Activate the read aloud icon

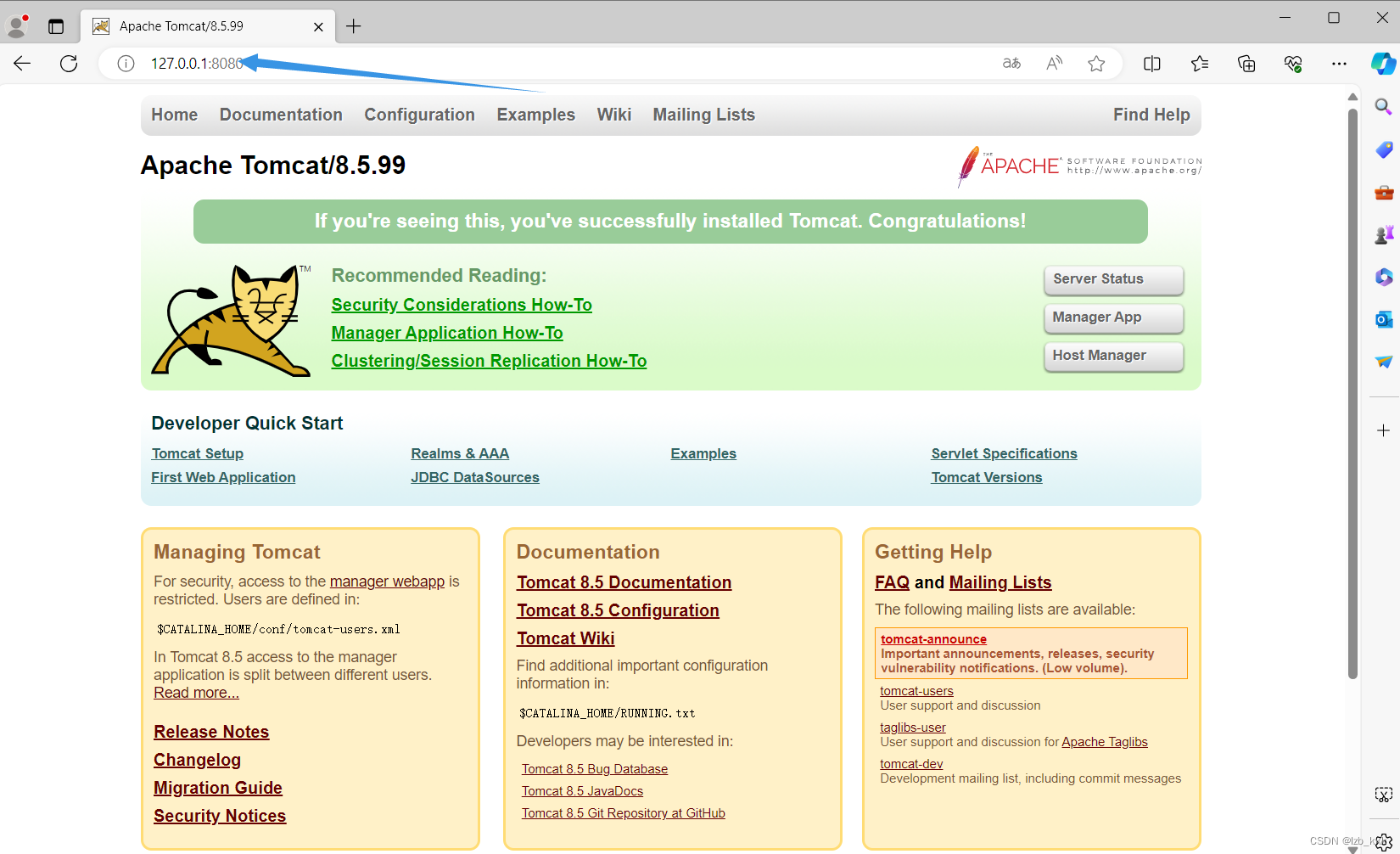tap(1054, 64)
